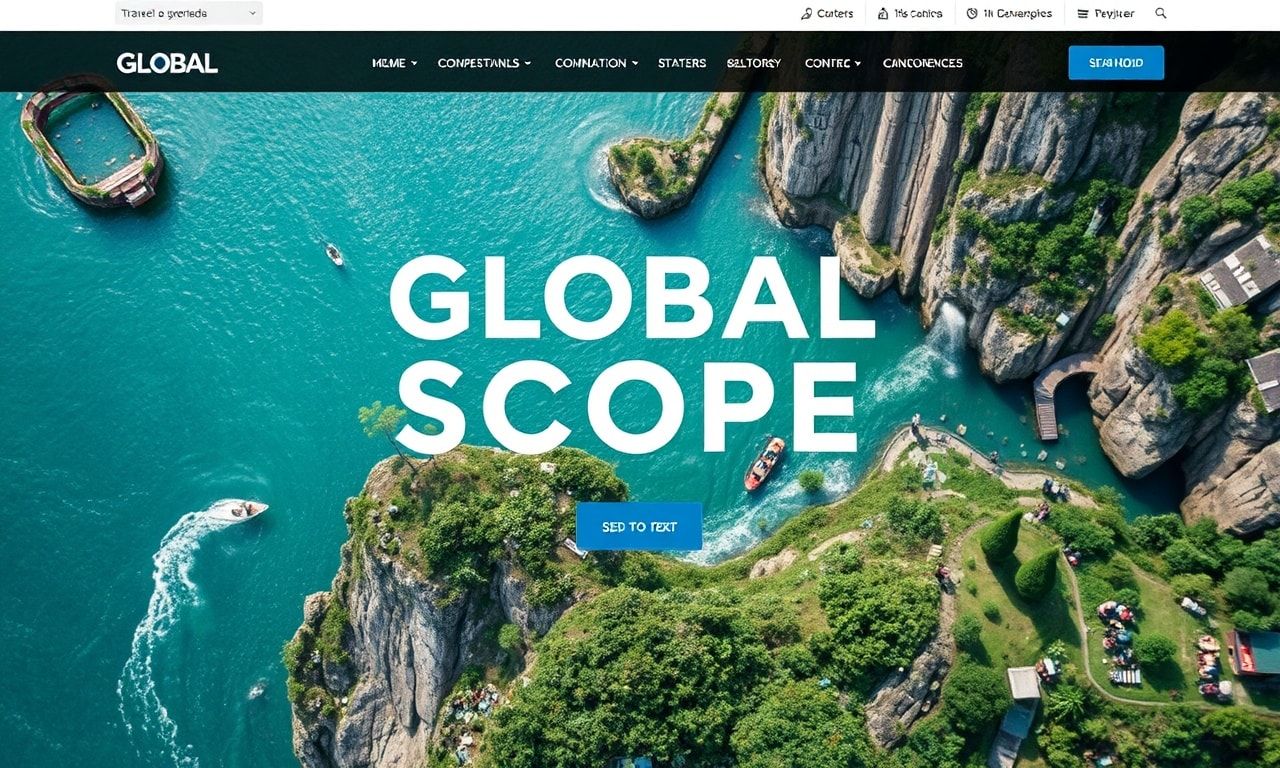1280x768 pixels.
Task: Open the CANCONENCES menu item
Action: [922, 63]
